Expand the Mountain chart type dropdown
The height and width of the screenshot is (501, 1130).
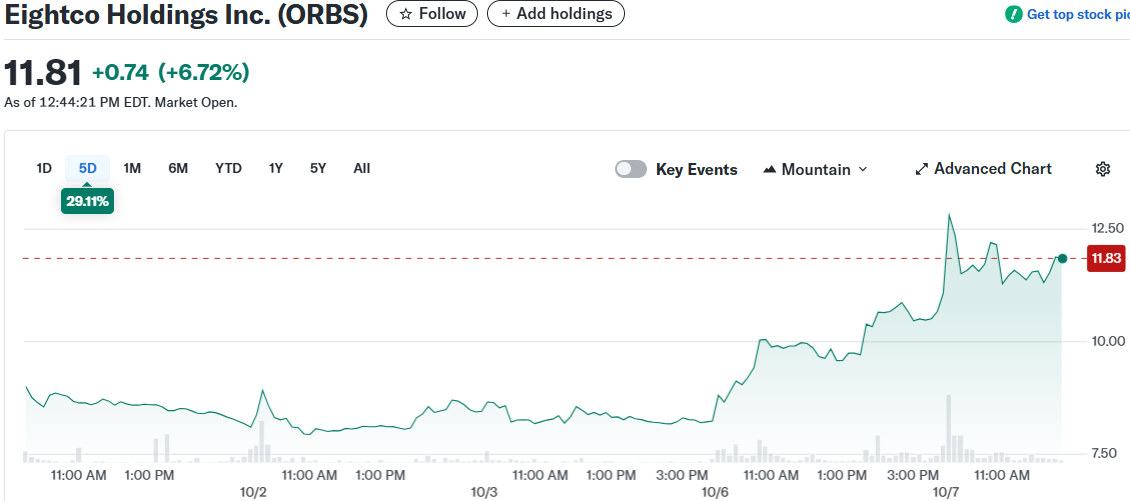tap(862, 169)
